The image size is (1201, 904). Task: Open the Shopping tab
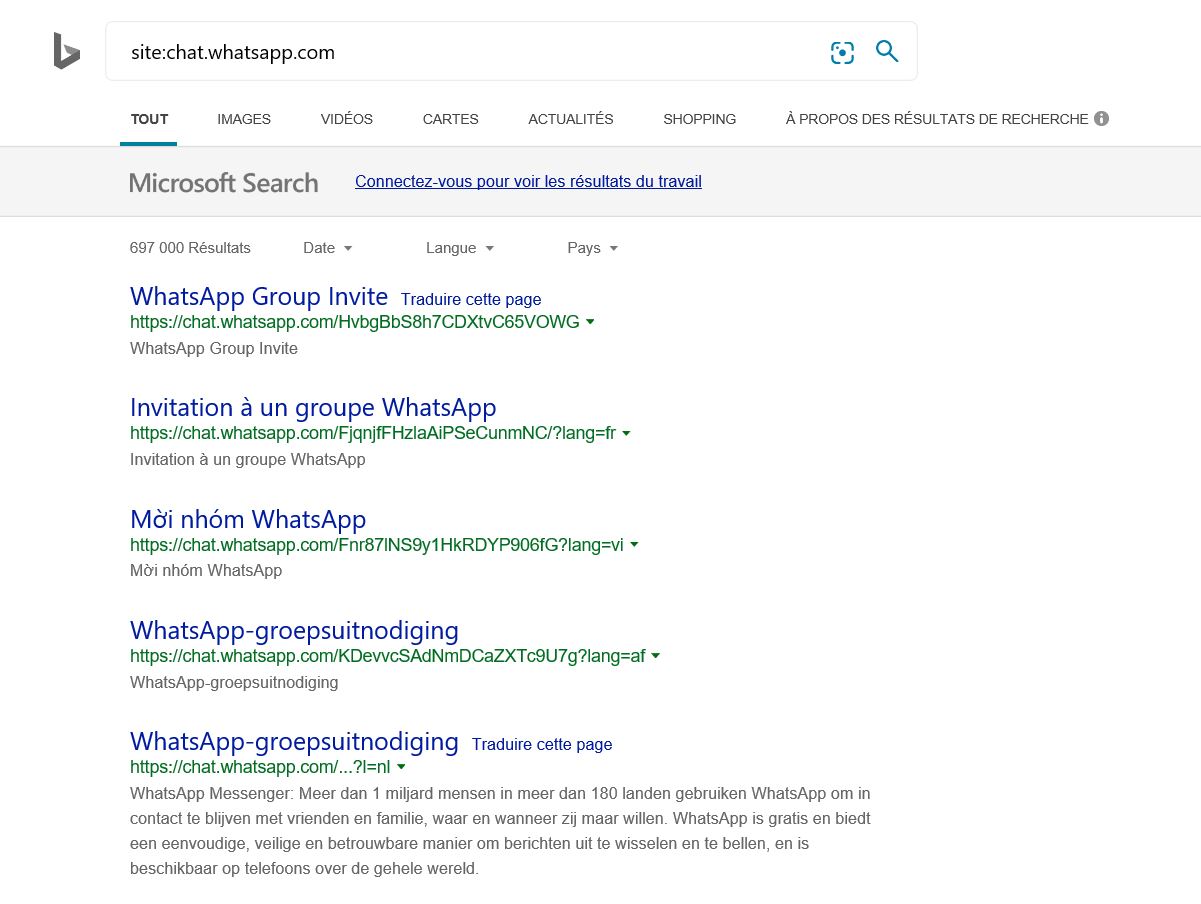pyautogui.click(x=699, y=119)
